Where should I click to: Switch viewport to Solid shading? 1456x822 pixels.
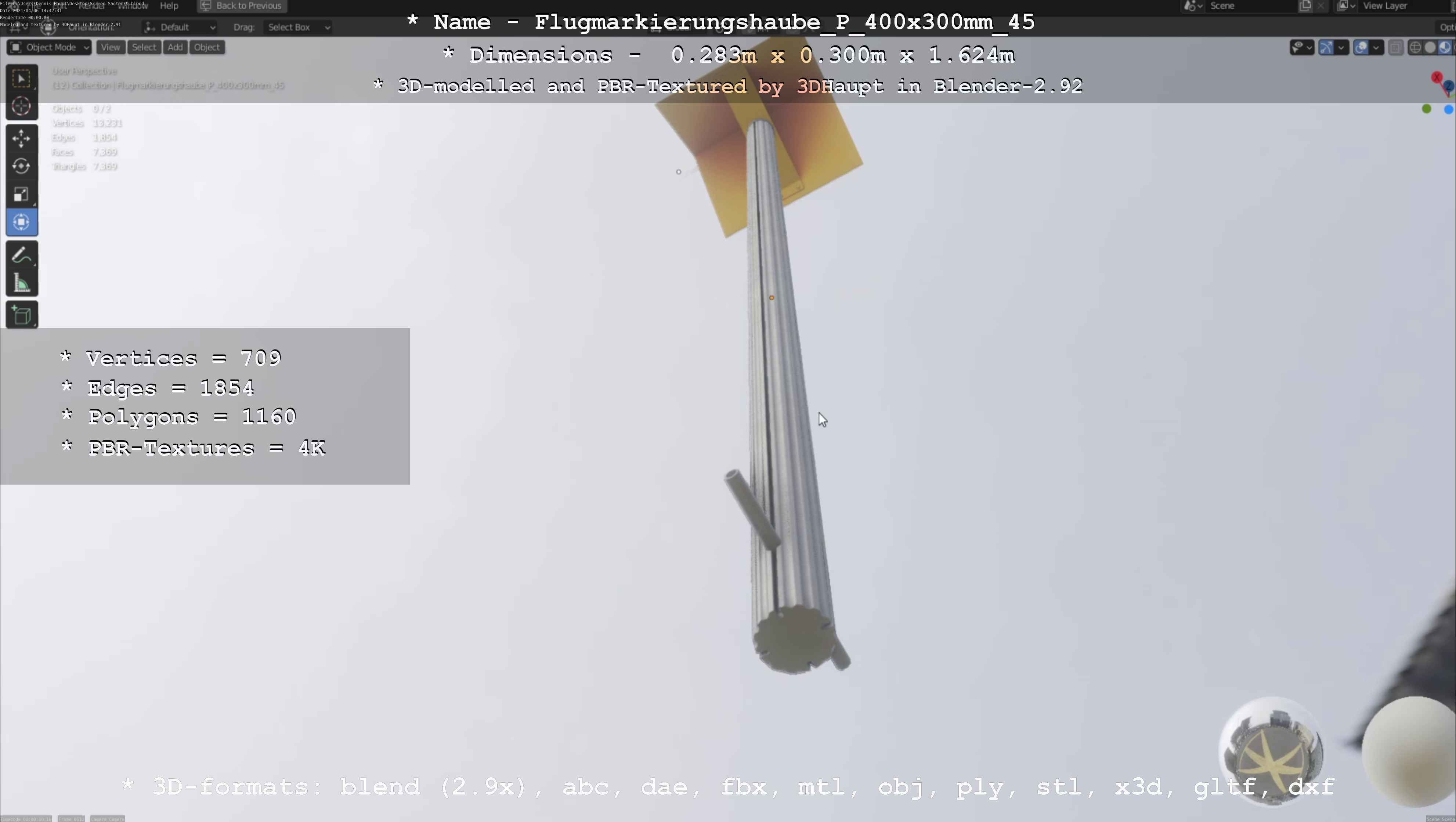tap(1430, 47)
